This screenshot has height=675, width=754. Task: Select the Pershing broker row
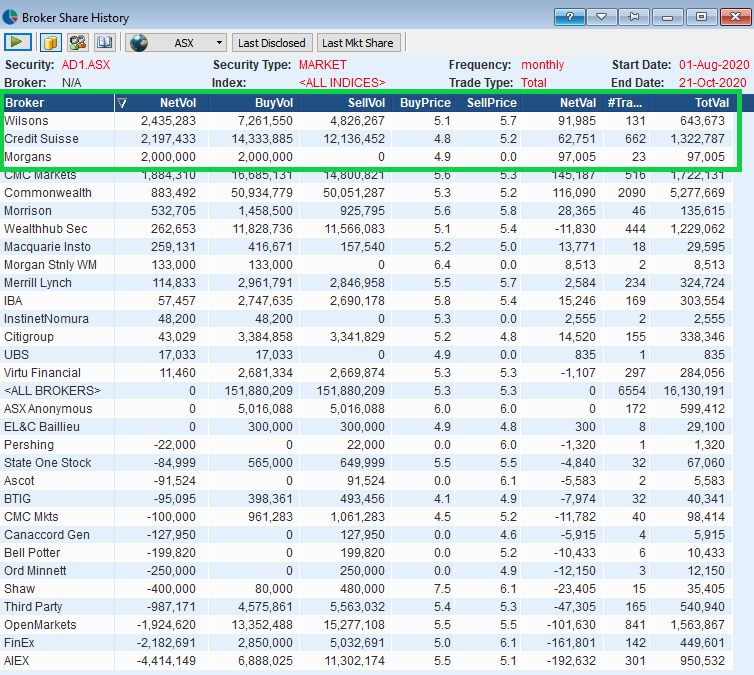point(368,445)
